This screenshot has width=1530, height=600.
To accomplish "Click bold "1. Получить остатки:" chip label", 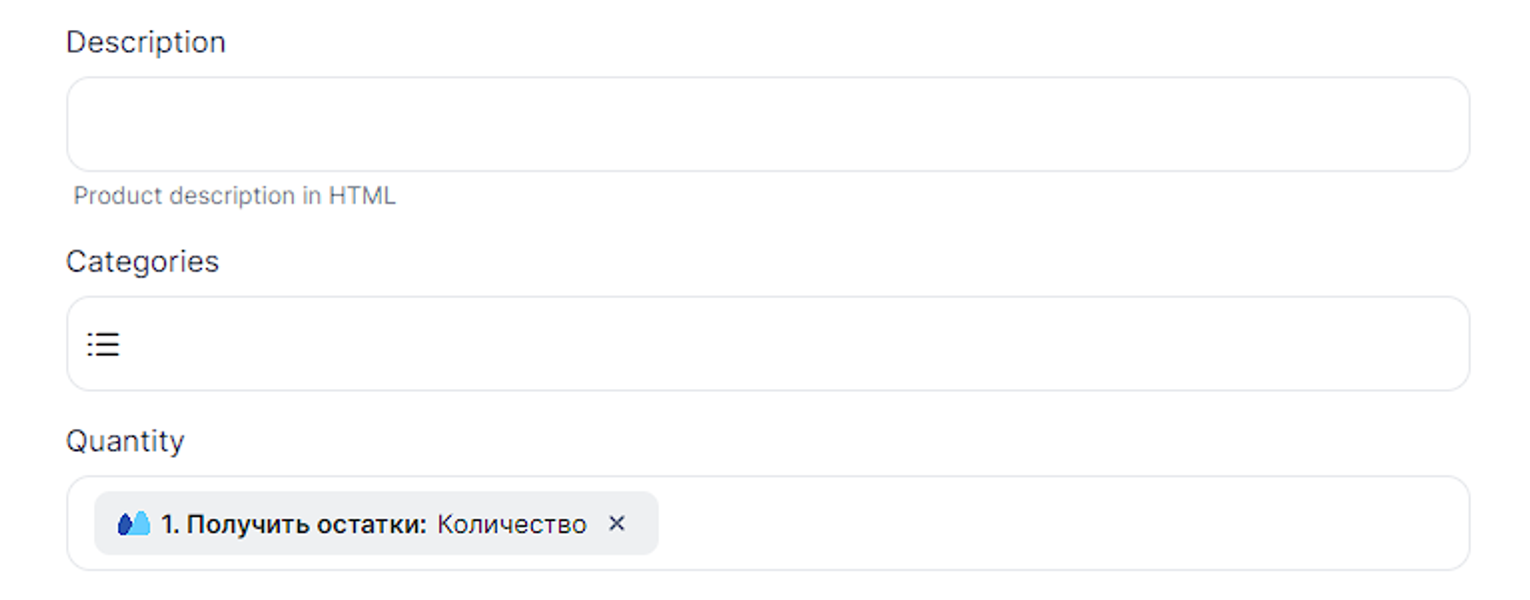I will pos(294,524).
